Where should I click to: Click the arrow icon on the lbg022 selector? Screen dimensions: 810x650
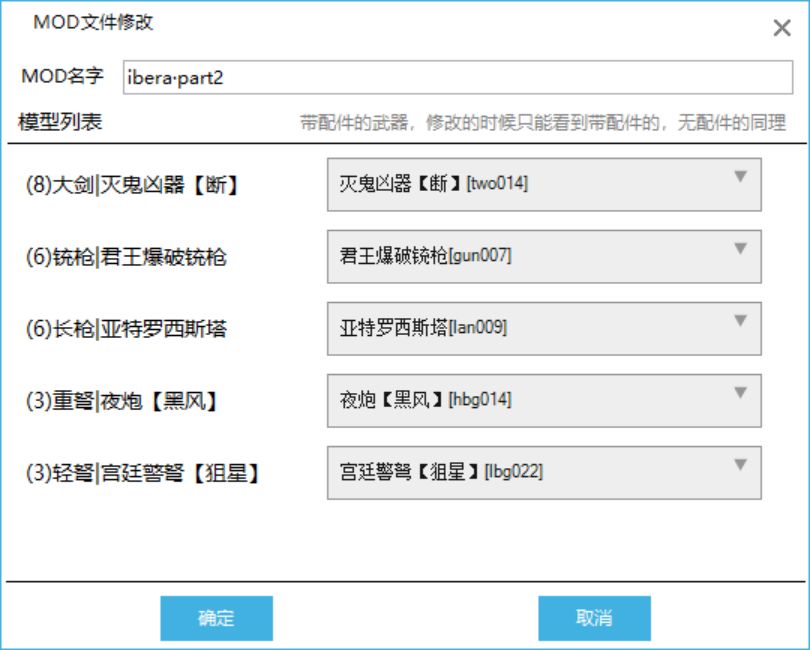pos(740,463)
